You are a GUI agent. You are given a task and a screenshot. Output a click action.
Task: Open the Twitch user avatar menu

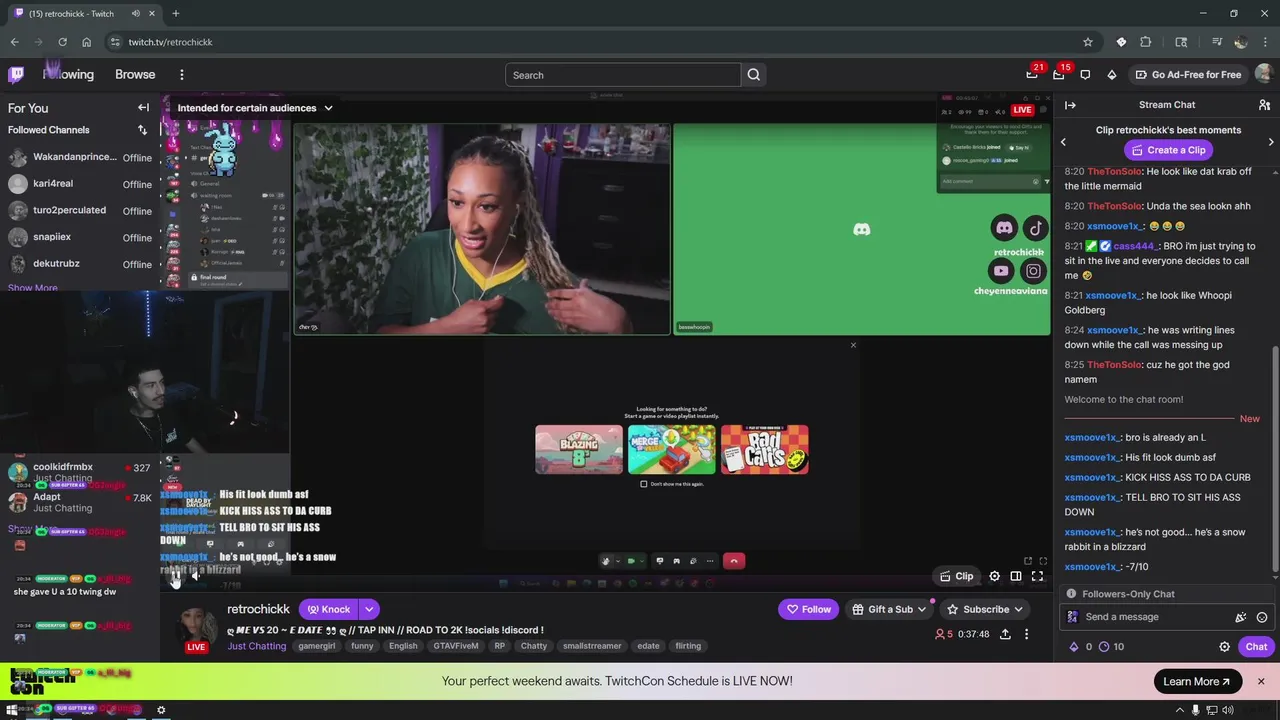[x=1264, y=74]
